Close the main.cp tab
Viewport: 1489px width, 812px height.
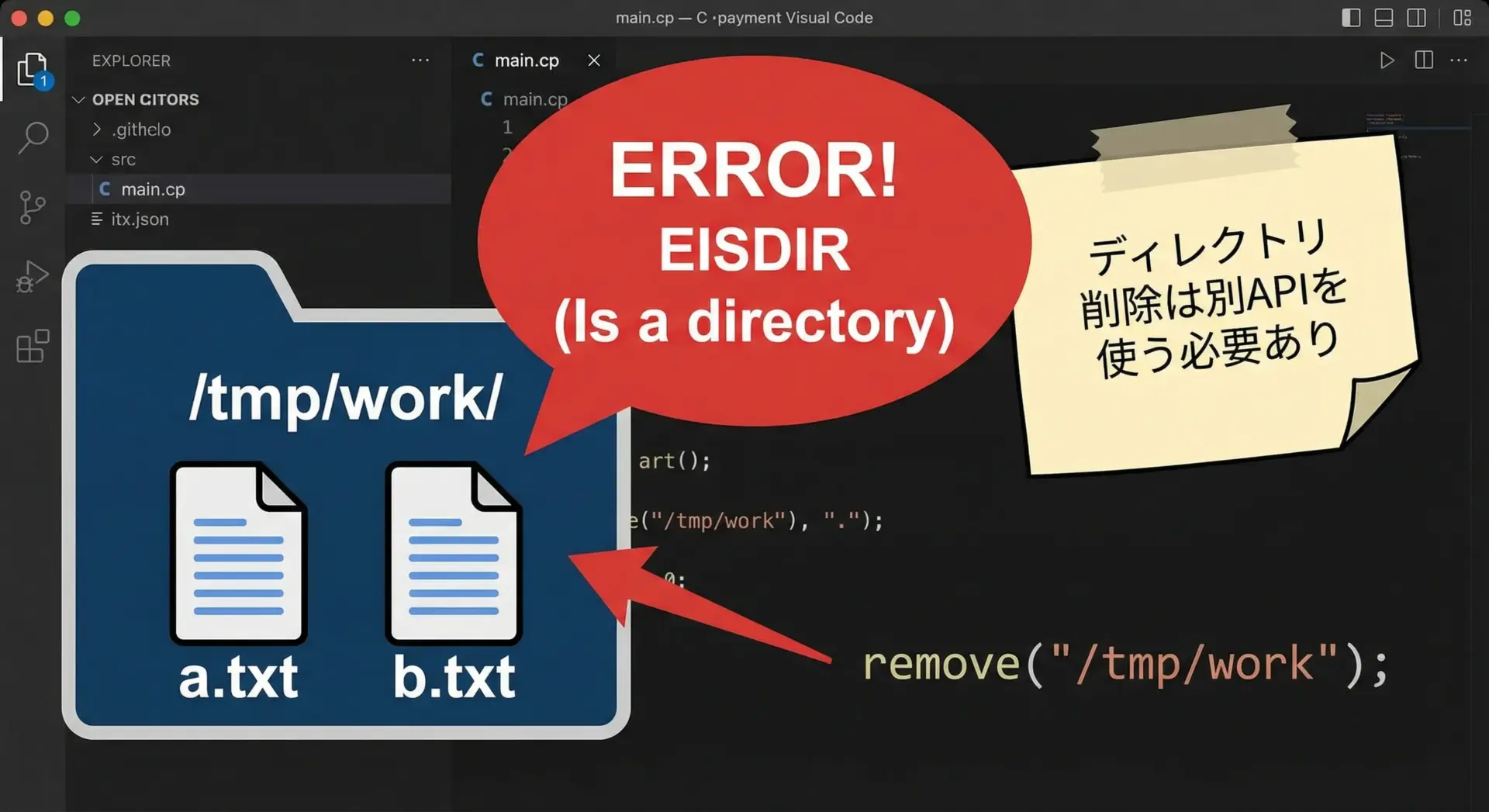(x=594, y=60)
